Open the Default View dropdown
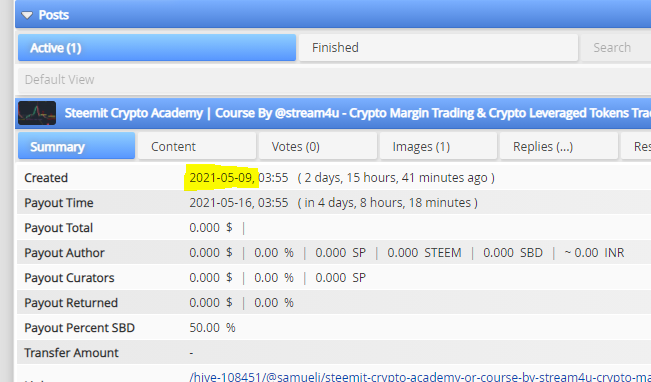The height and width of the screenshot is (382, 651). pyautogui.click(x=334, y=80)
